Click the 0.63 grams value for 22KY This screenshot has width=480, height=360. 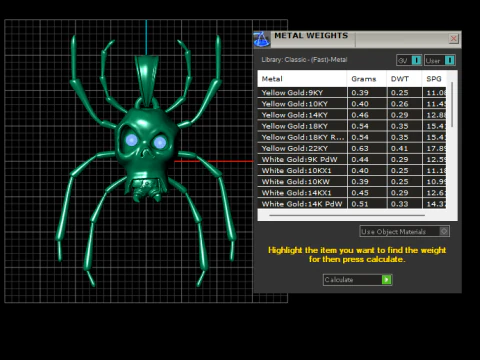[360, 148]
